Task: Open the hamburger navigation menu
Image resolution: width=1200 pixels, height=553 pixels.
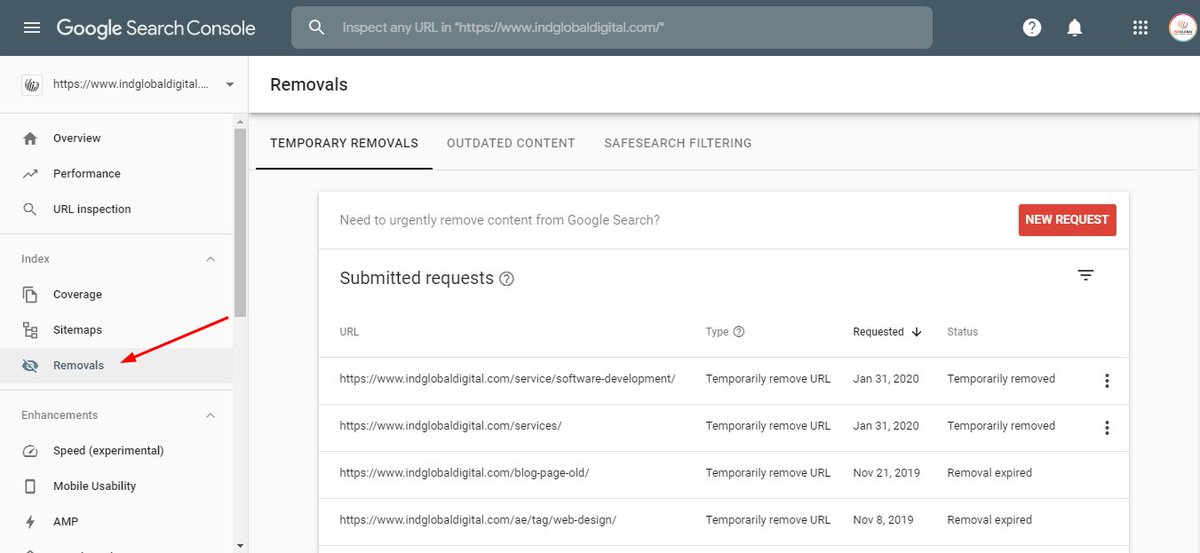Action: (x=31, y=28)
